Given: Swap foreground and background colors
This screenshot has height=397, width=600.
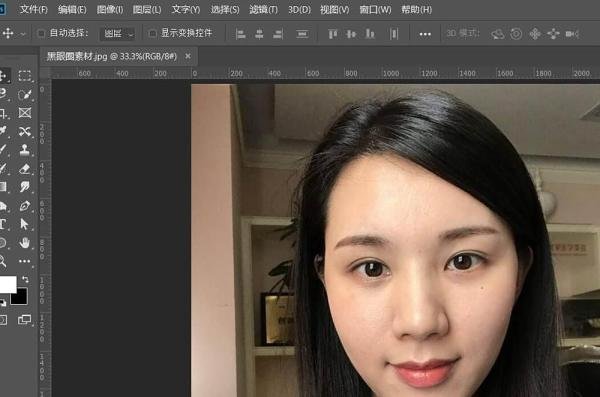Looking at the screenshot, I should [x=25, y=279].
